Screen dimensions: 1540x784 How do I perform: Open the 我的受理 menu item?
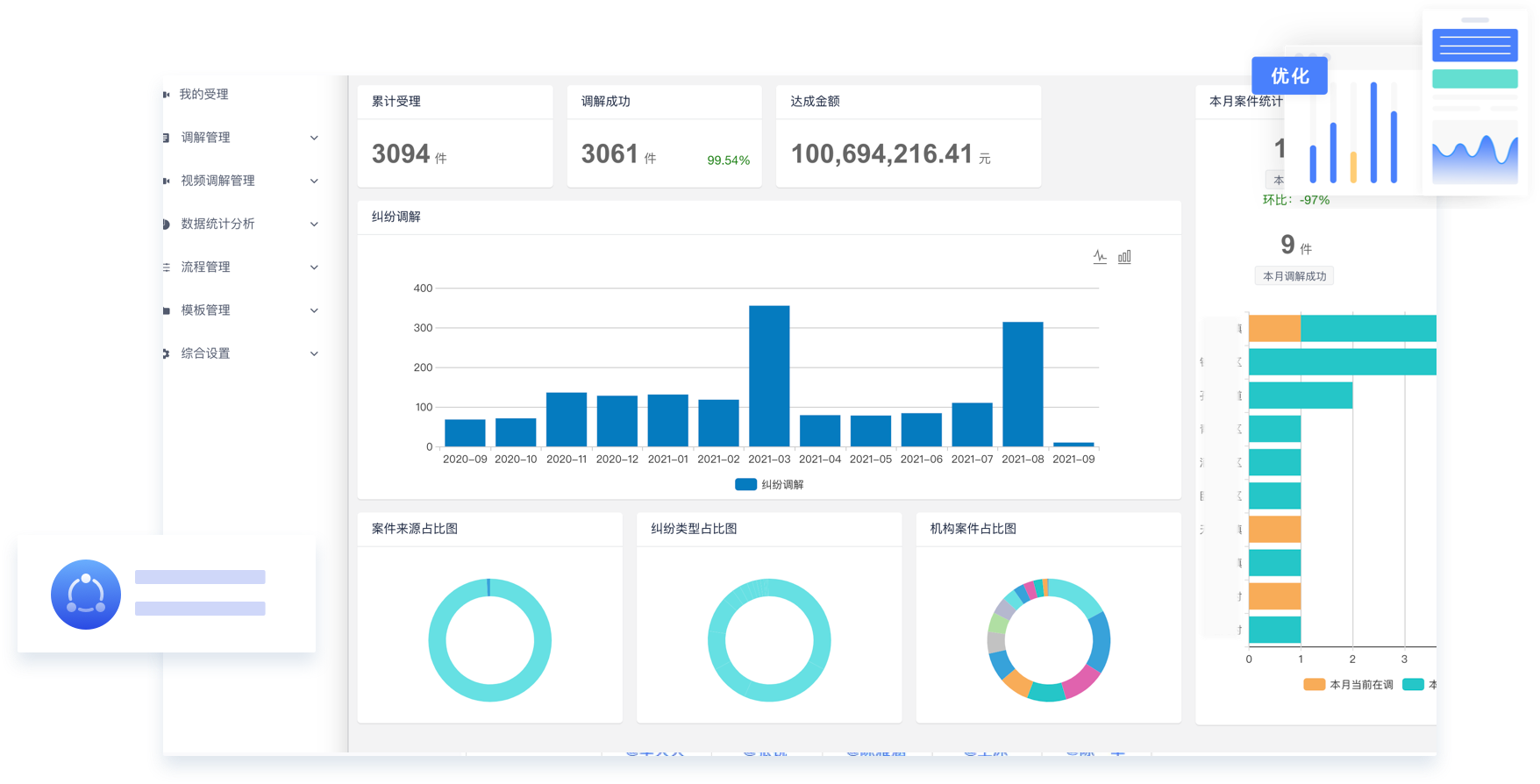click(x=203, y=95)
